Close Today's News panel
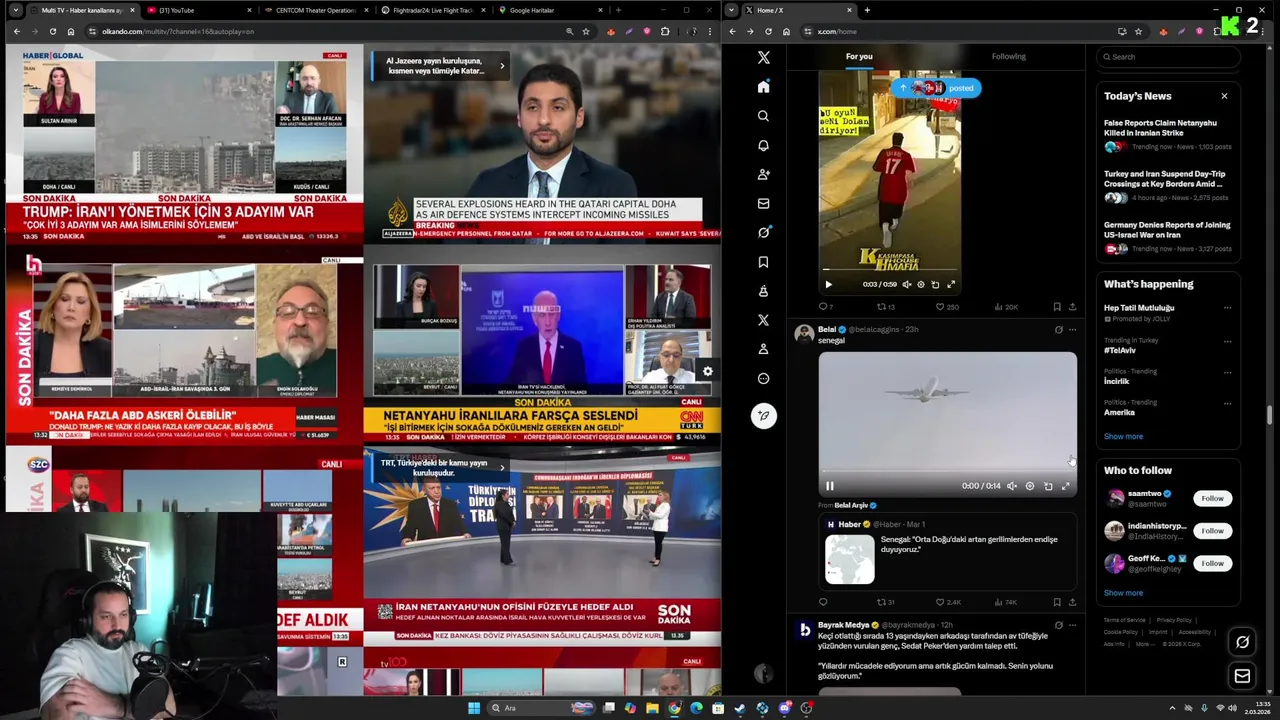Image resolution: width=1280 pixels, height=720 pixels. pyautogui.click(x=1224, y=96)
